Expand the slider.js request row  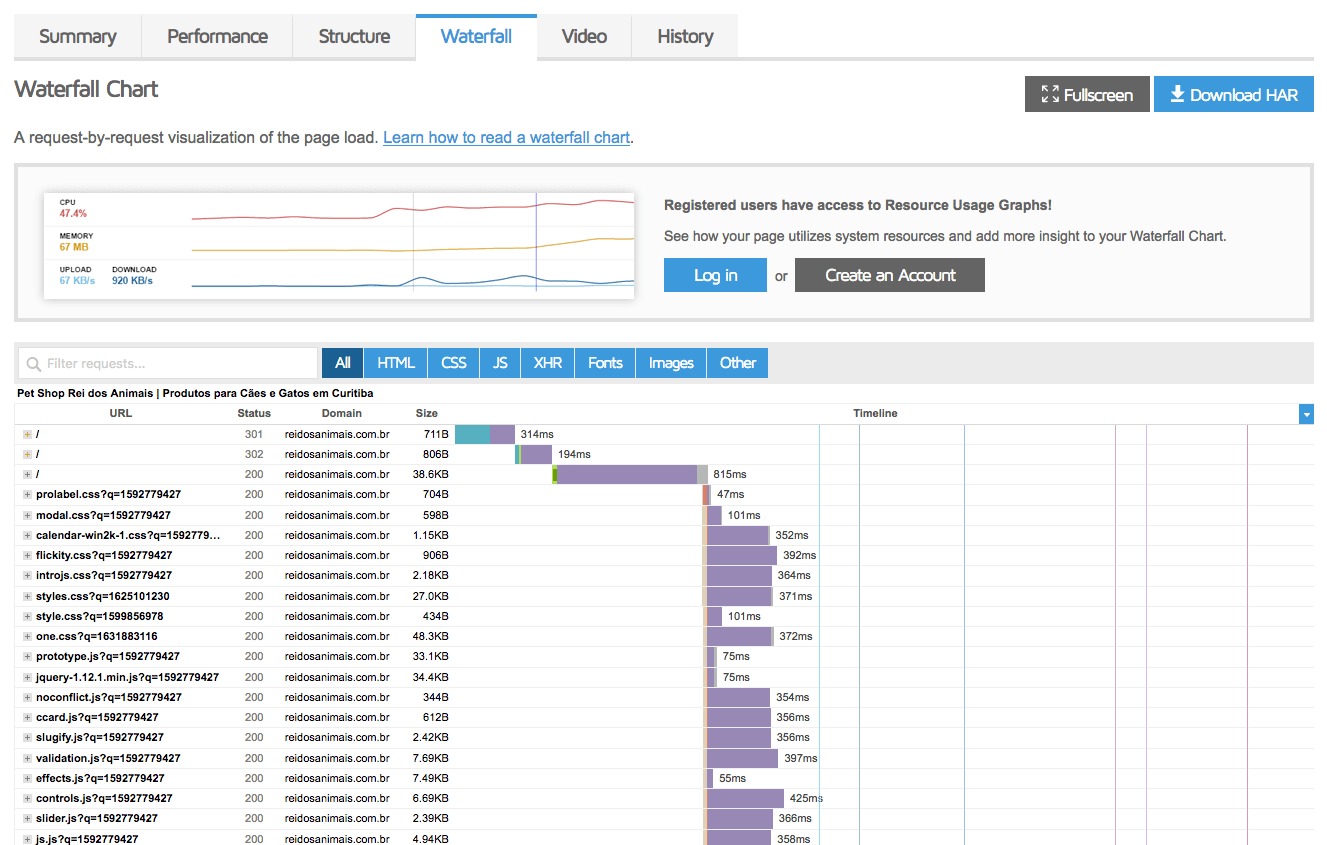pyautogui.click(x=28, y=818)
